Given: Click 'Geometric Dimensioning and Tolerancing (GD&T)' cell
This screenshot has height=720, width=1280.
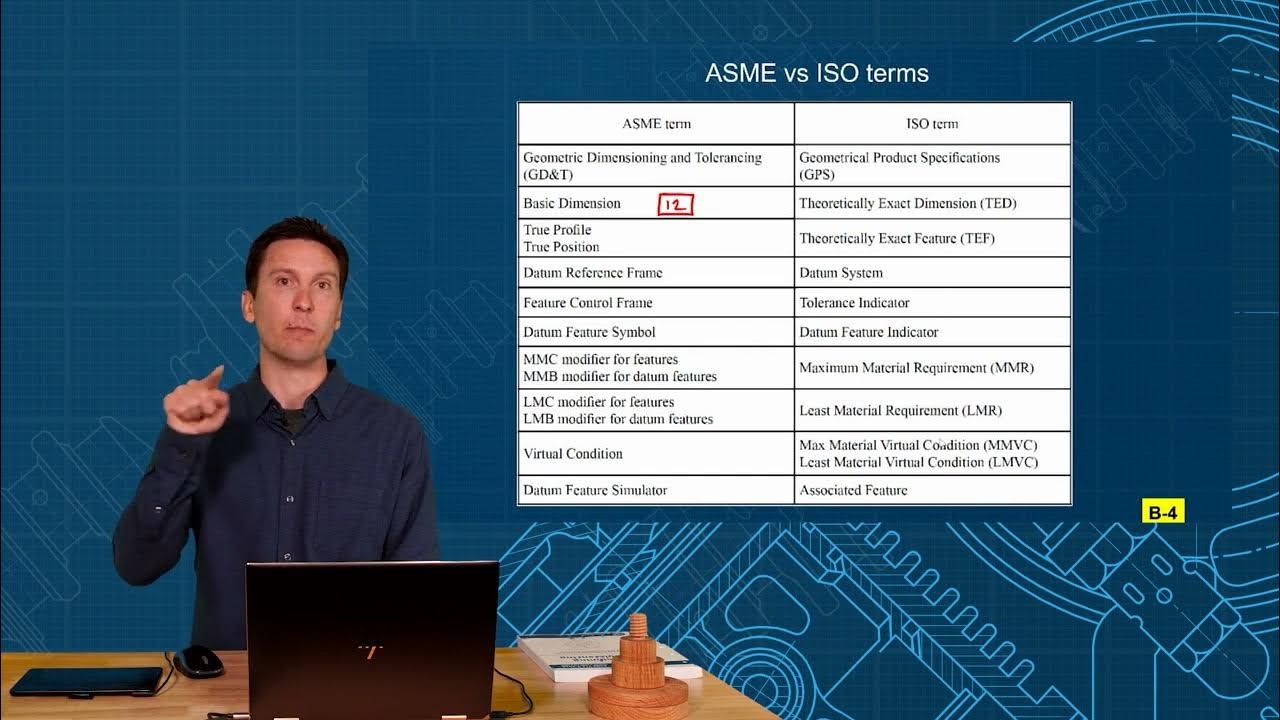Looking at the screenshot, I should [656, 166].
